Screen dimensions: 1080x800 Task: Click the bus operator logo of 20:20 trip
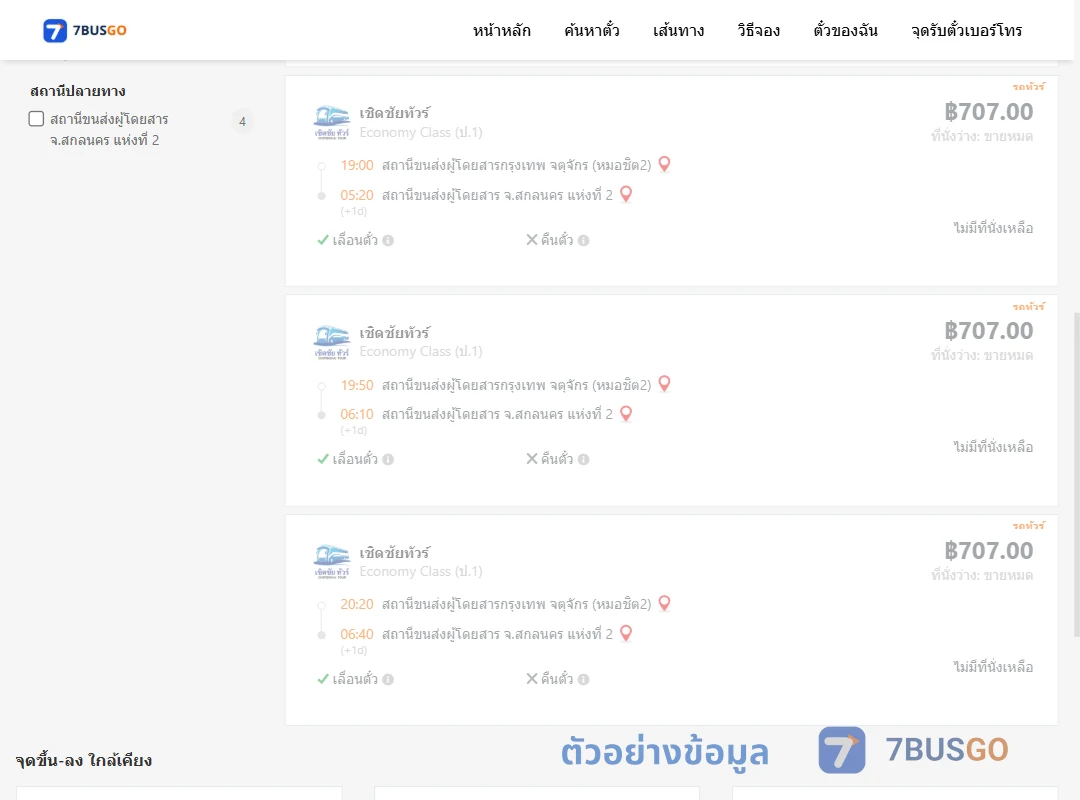coord(332,562)
